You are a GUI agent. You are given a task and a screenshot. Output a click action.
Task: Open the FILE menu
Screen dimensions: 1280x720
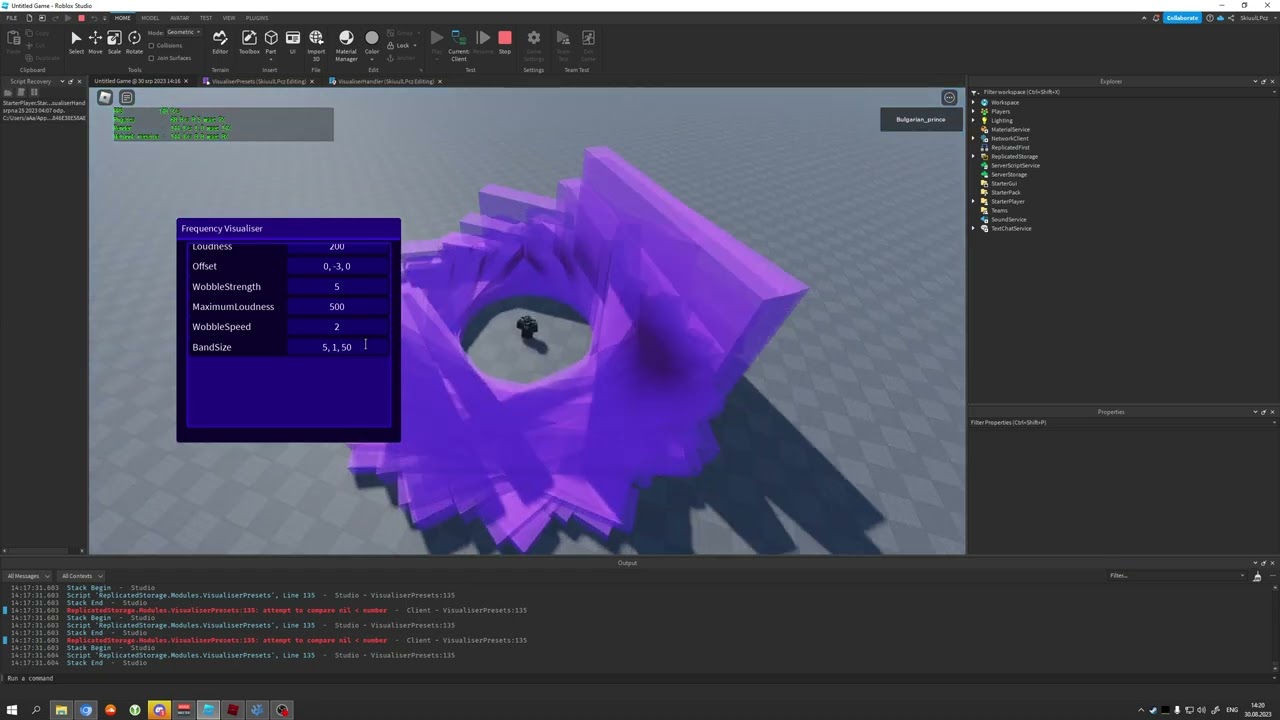(x=12, y=18)
